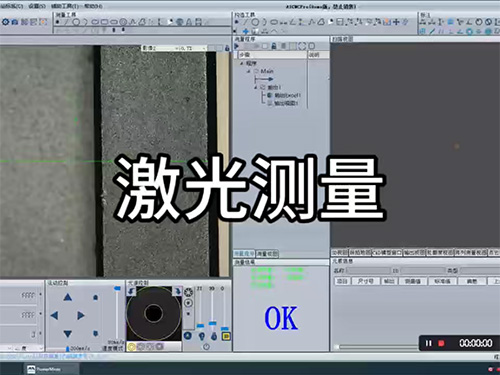The height and width of the screenshot is (375, 500).
Task: Select the ellipse tool in 构造工具 toolbar
Action: pyautogui.click(x=274, y=22)
